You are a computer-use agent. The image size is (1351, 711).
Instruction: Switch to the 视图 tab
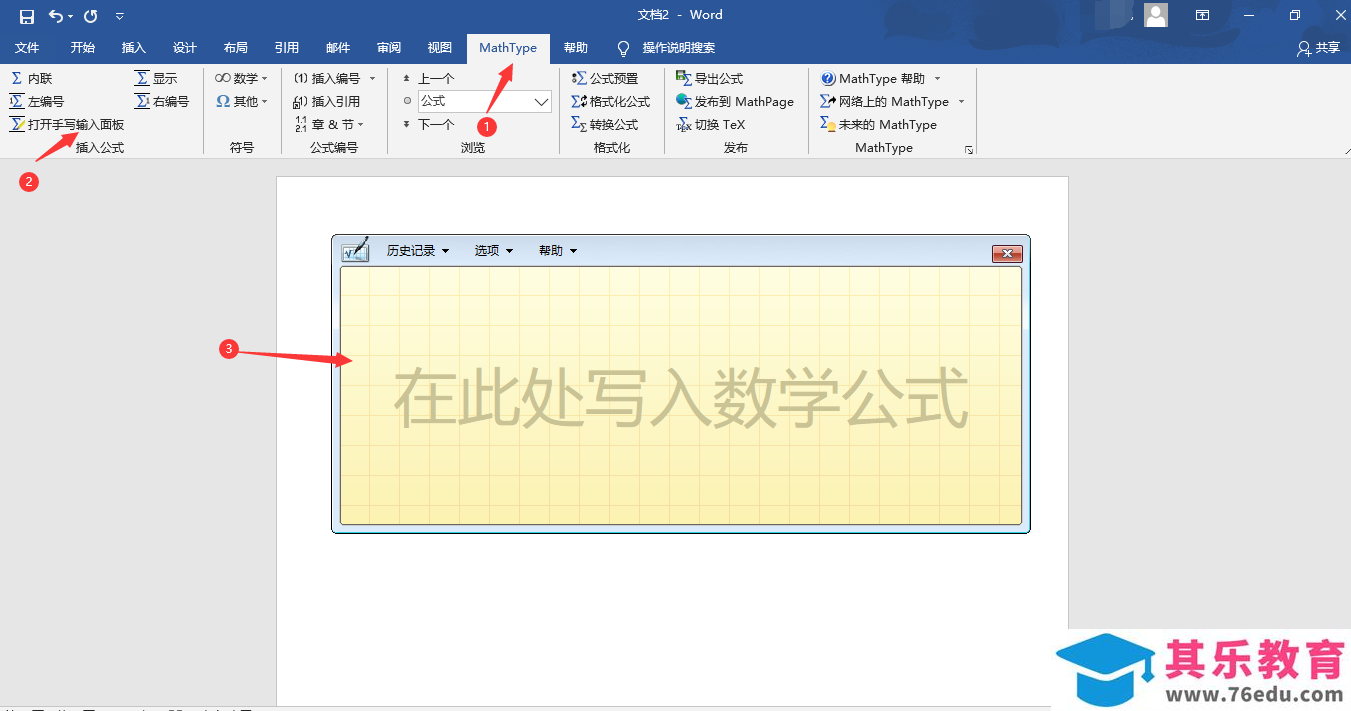pos(440,48)
